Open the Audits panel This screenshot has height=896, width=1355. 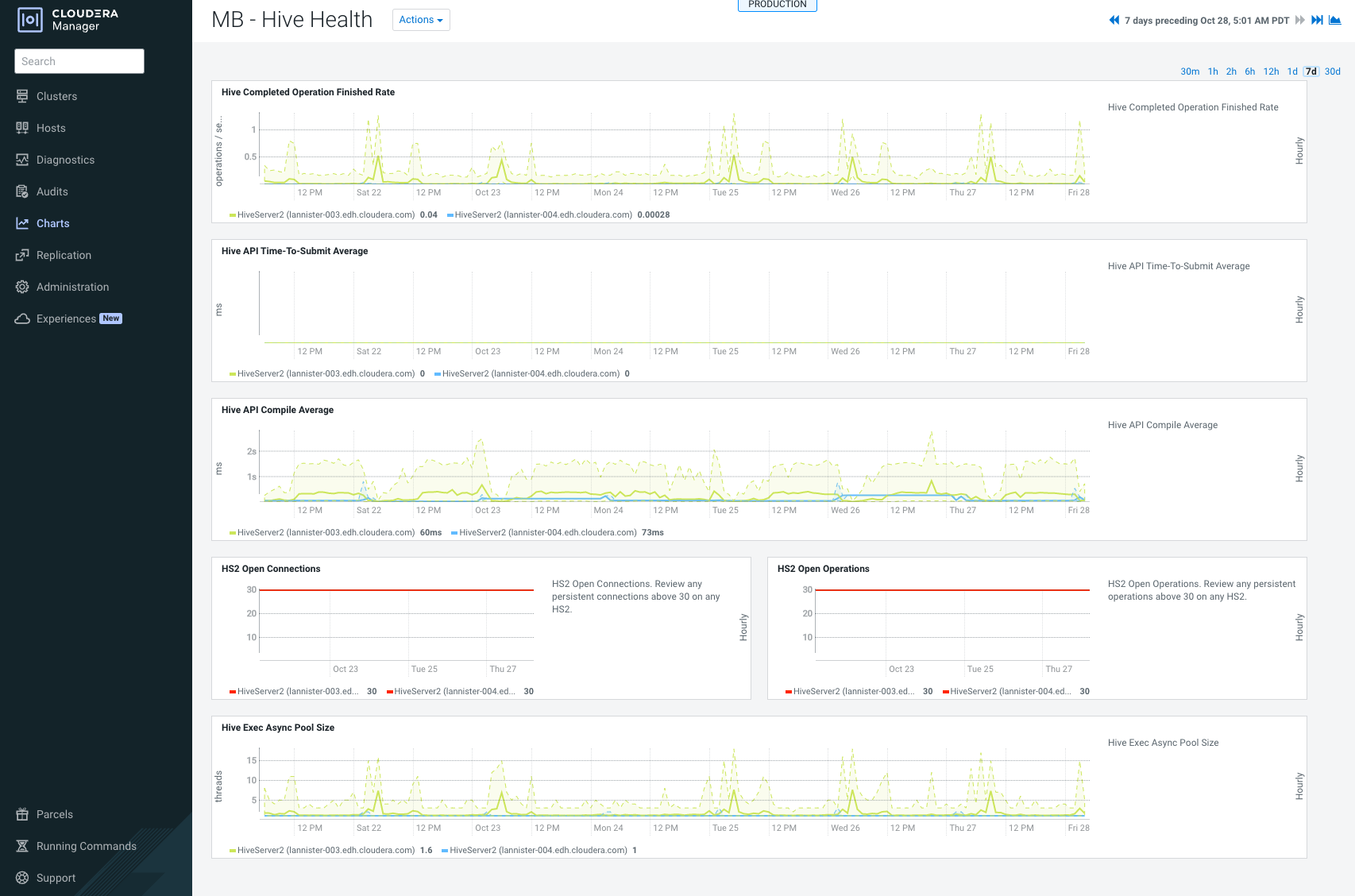click(x=53, y=191)
